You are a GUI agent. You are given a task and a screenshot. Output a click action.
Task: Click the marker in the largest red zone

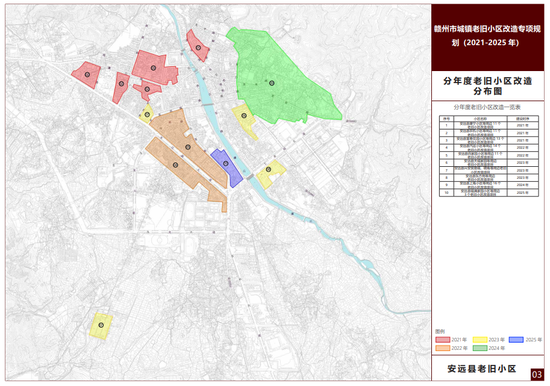point(153,68)
